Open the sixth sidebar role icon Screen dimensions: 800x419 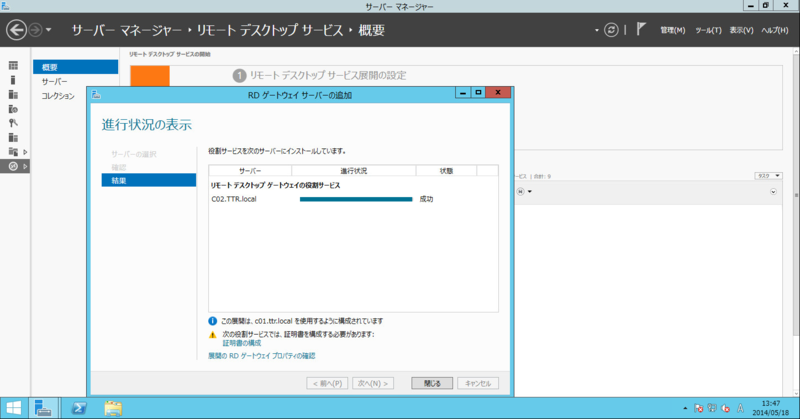(x=13, y=137)
